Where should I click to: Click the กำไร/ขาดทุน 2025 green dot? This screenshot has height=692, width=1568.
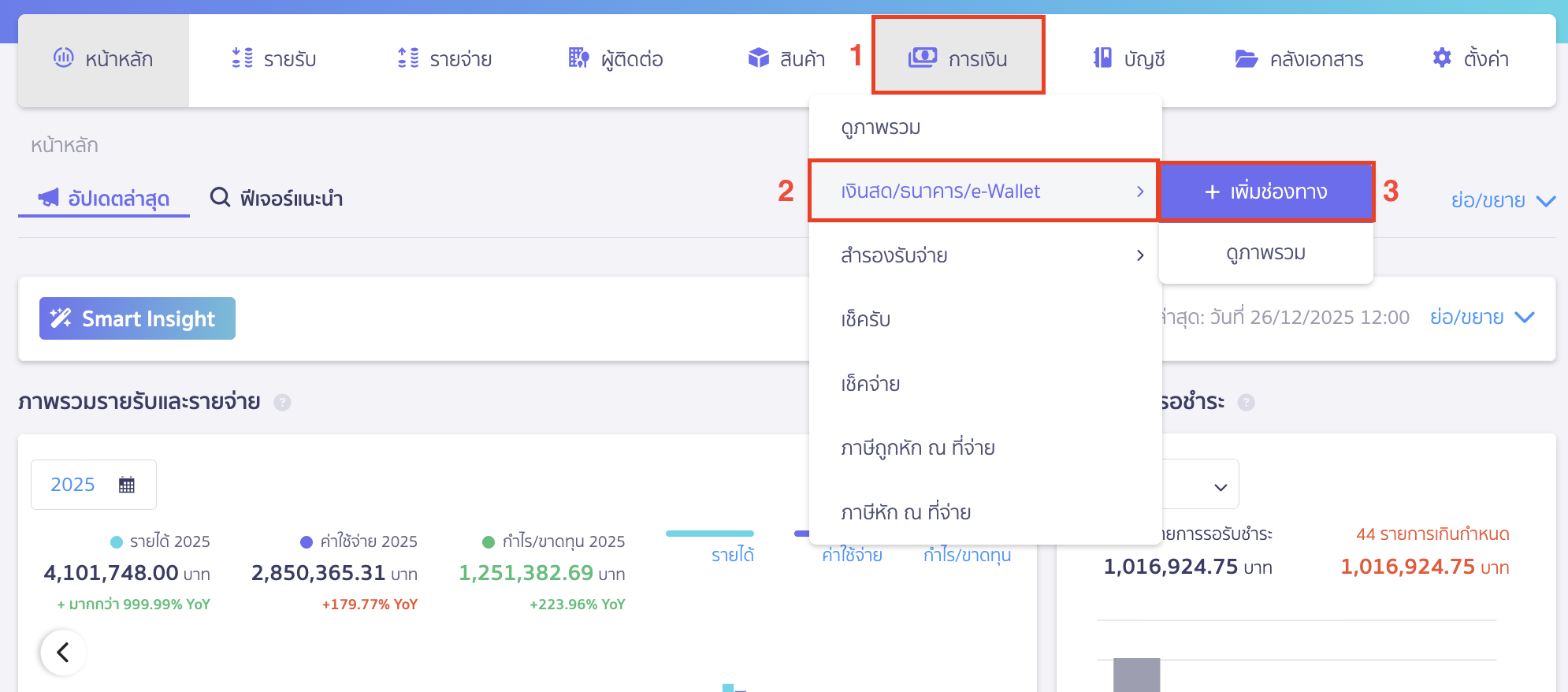(x=489, y=542)
